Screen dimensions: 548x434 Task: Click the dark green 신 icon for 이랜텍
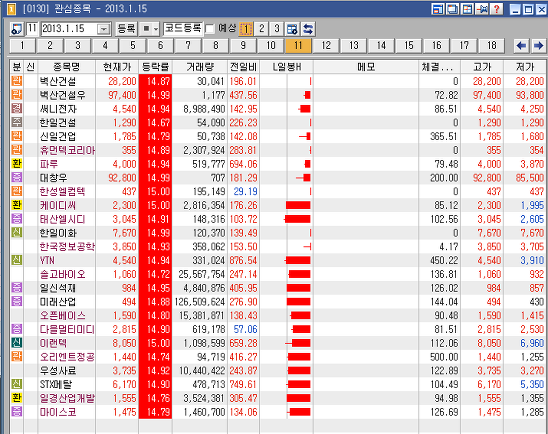[x=17, y=342]
